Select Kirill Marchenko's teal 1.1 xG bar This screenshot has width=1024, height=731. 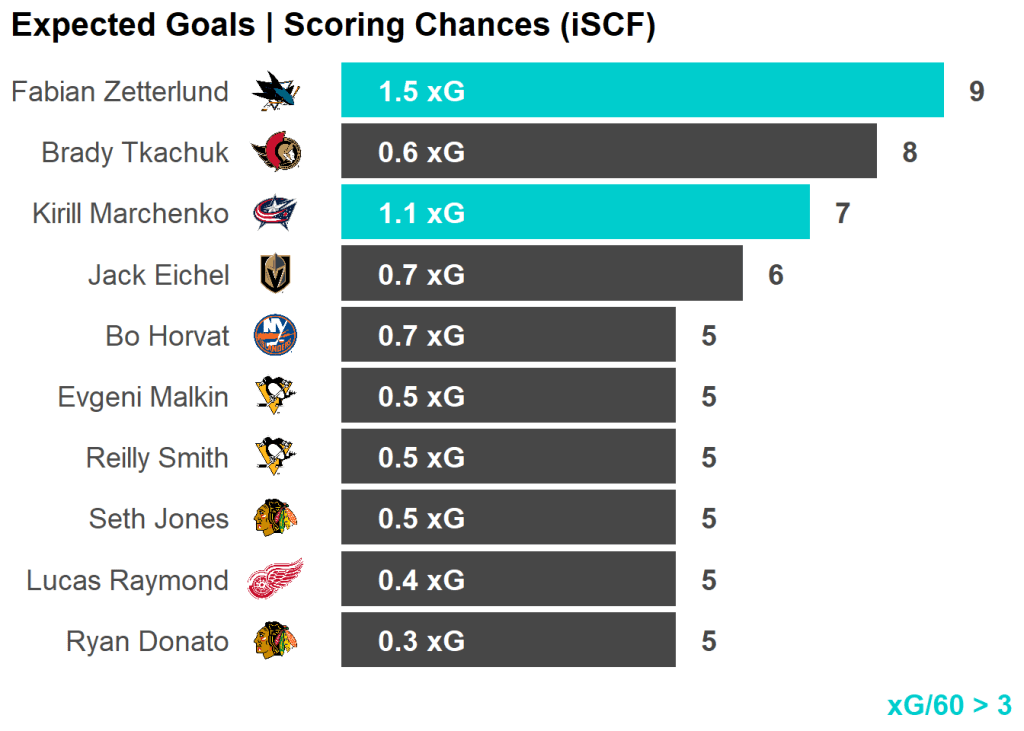[575, 213]
